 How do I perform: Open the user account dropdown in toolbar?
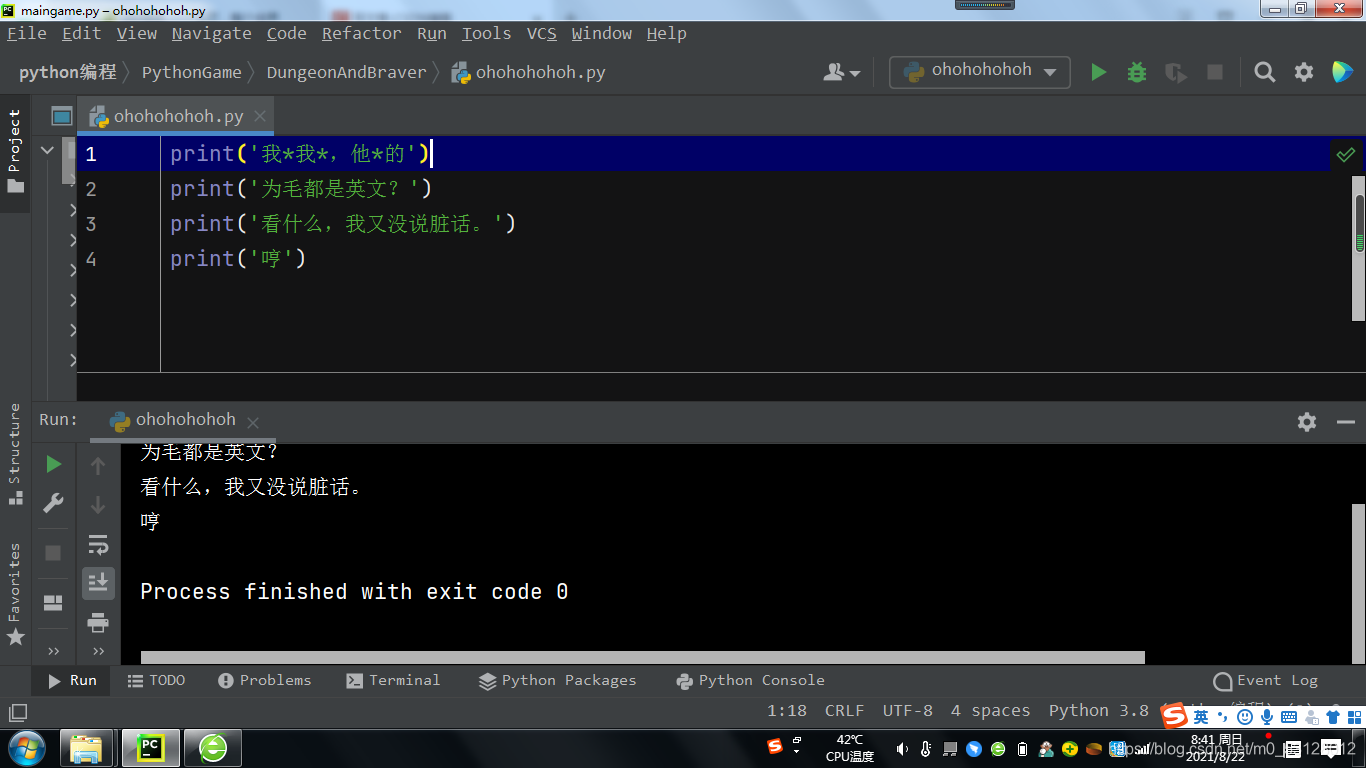[842, 72]
